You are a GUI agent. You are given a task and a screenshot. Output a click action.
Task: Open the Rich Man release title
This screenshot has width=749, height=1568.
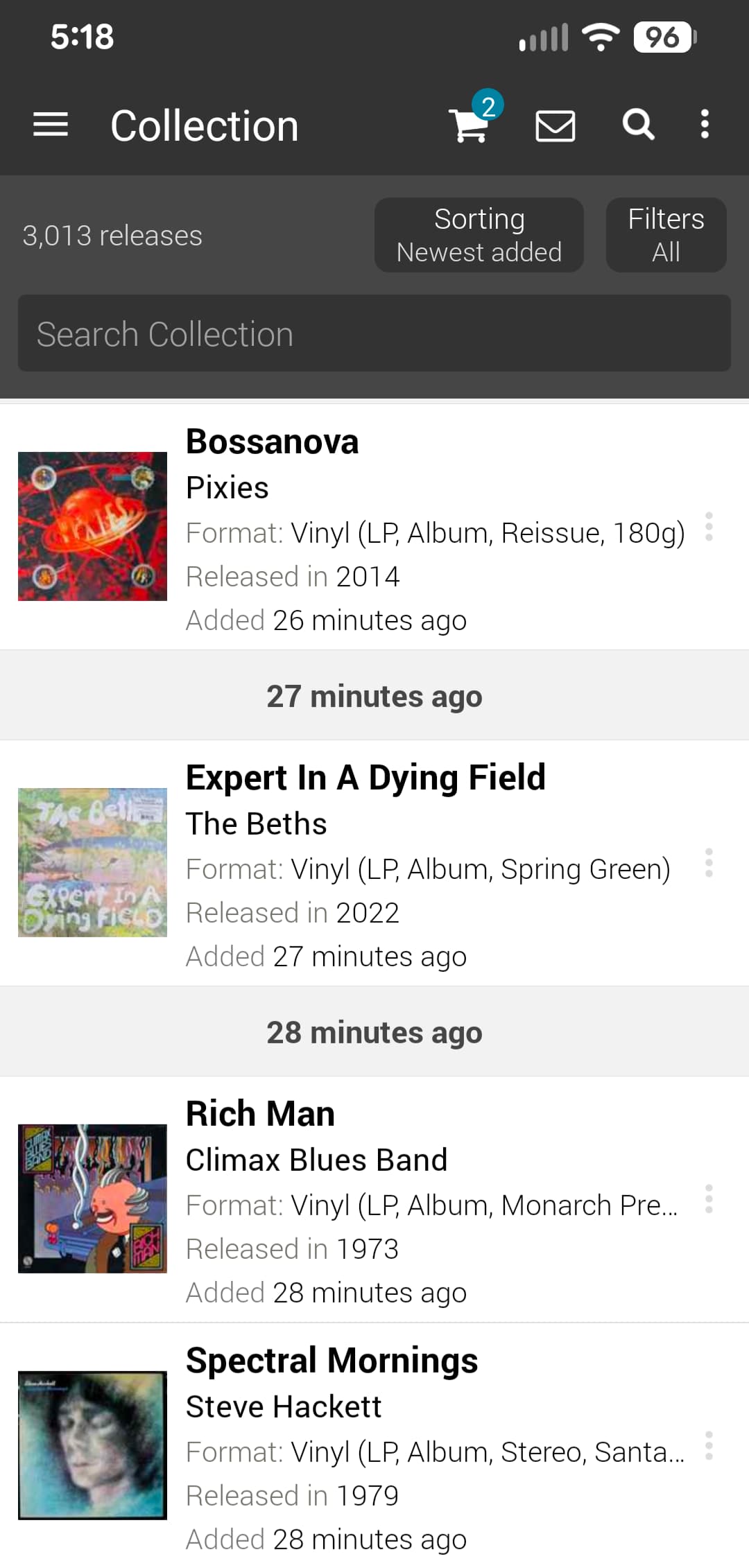click(260, 1114)
